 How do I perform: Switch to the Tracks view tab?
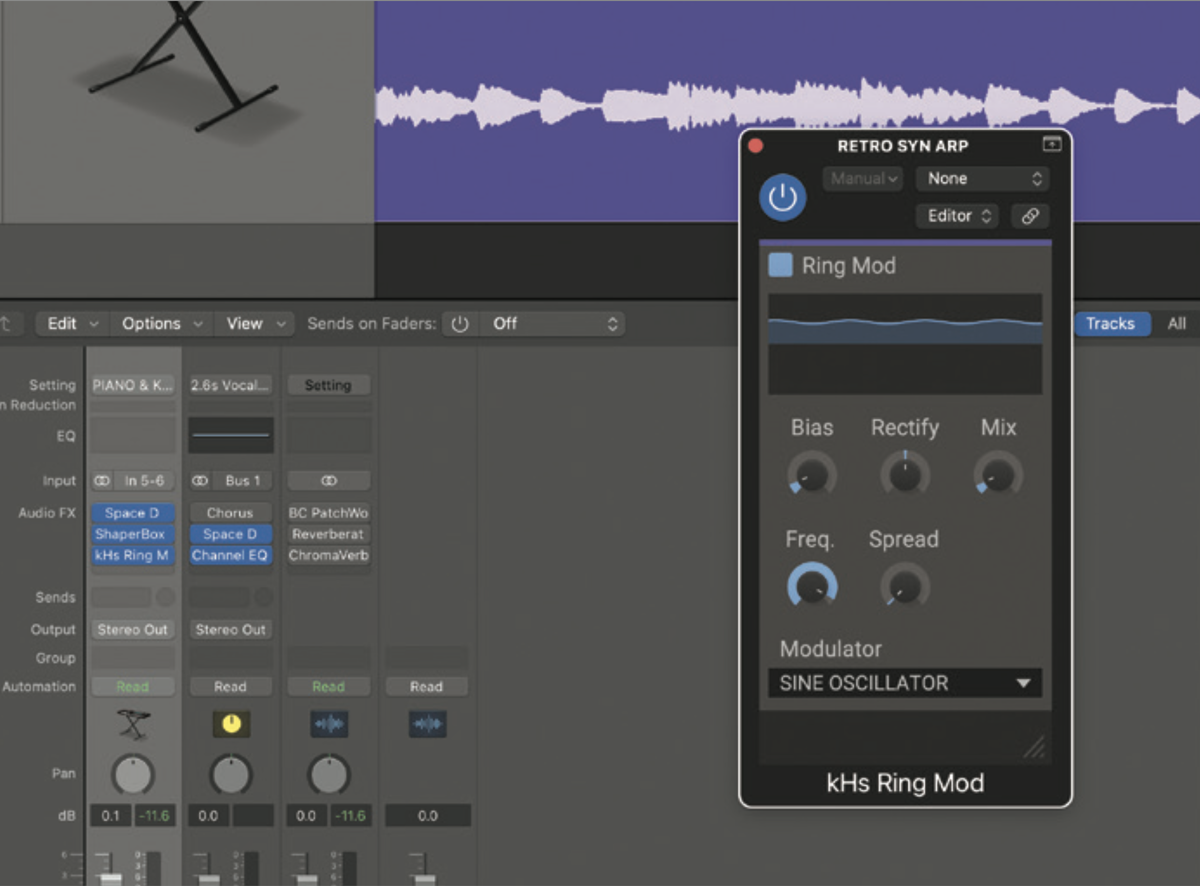pyautogui.click(x=1112, y=323)
